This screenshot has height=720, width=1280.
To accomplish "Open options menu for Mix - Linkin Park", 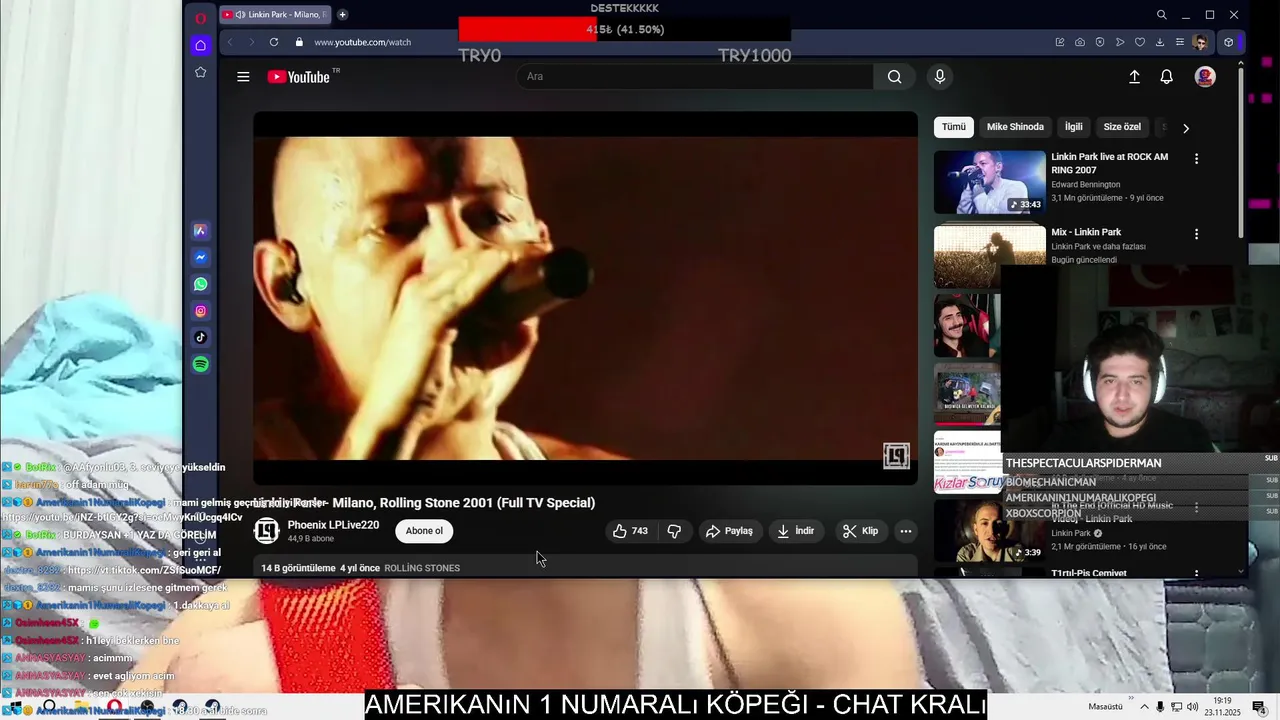I will (1196, 234).
